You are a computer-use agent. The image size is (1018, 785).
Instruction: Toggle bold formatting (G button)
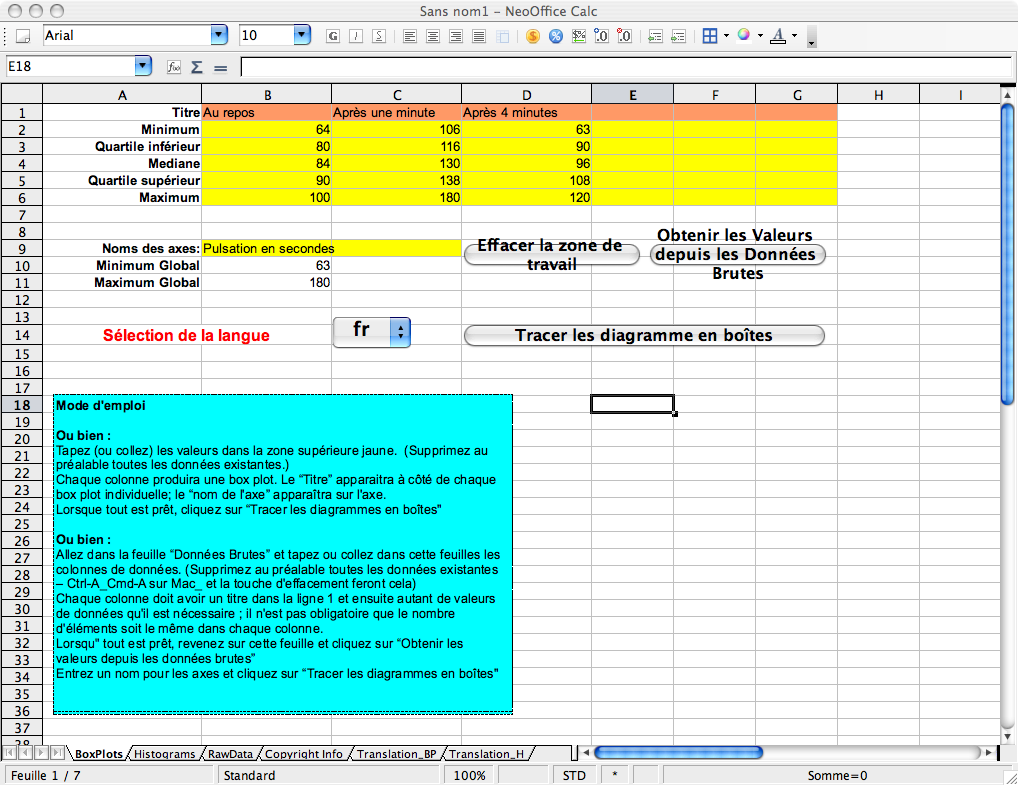click(x=333, y=36)
